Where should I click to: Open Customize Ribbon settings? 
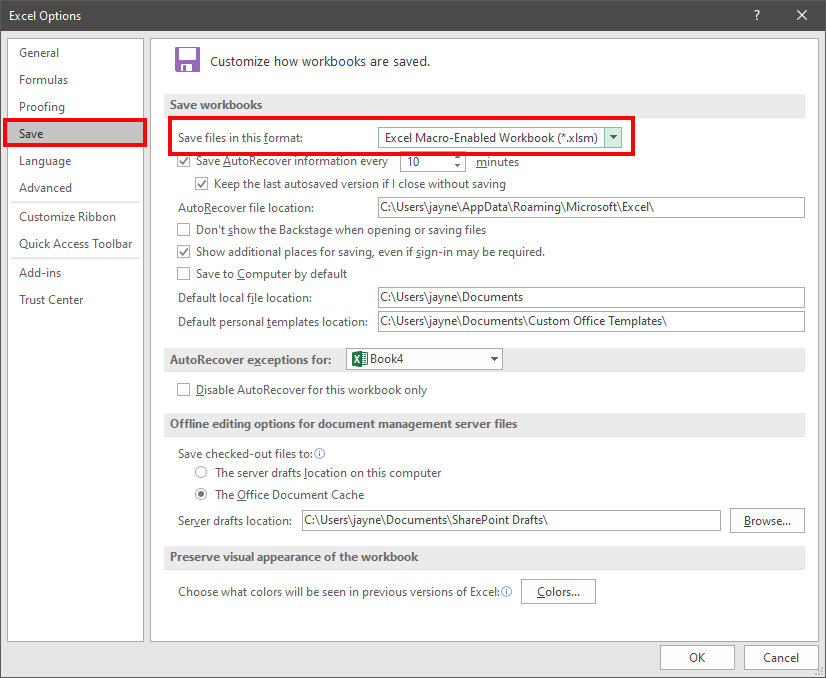click(75, 217)
